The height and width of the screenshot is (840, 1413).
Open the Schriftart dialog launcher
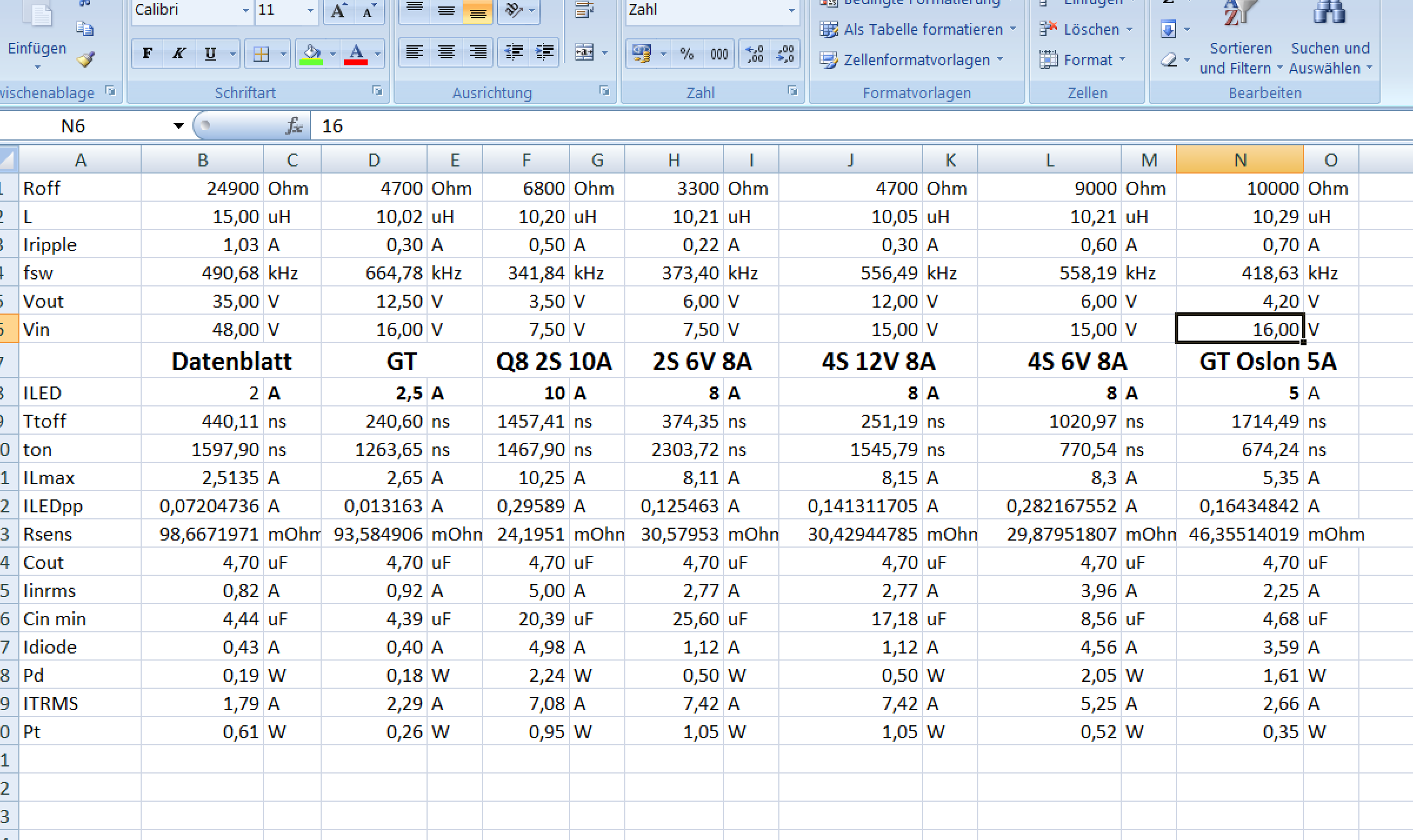point(377,91)
